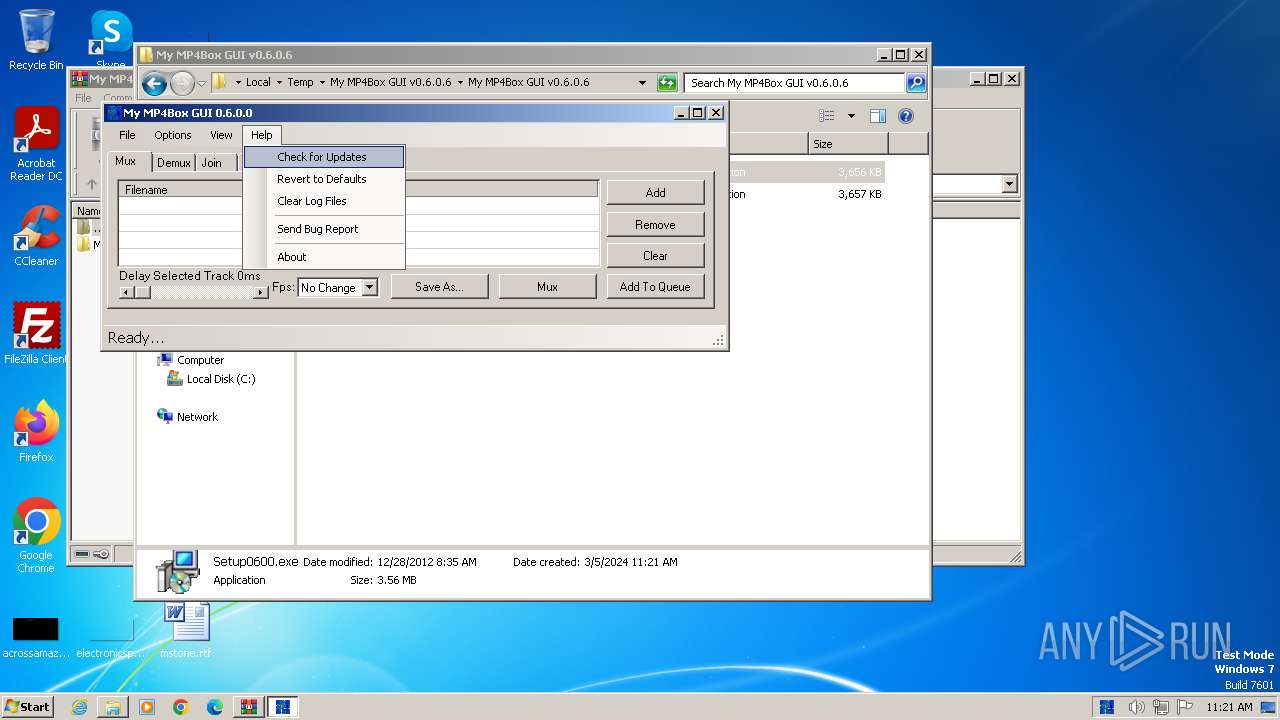Expand Local breadcrumb arrow in address bar
The image size is (1280, 720).
tap(279, 83)
